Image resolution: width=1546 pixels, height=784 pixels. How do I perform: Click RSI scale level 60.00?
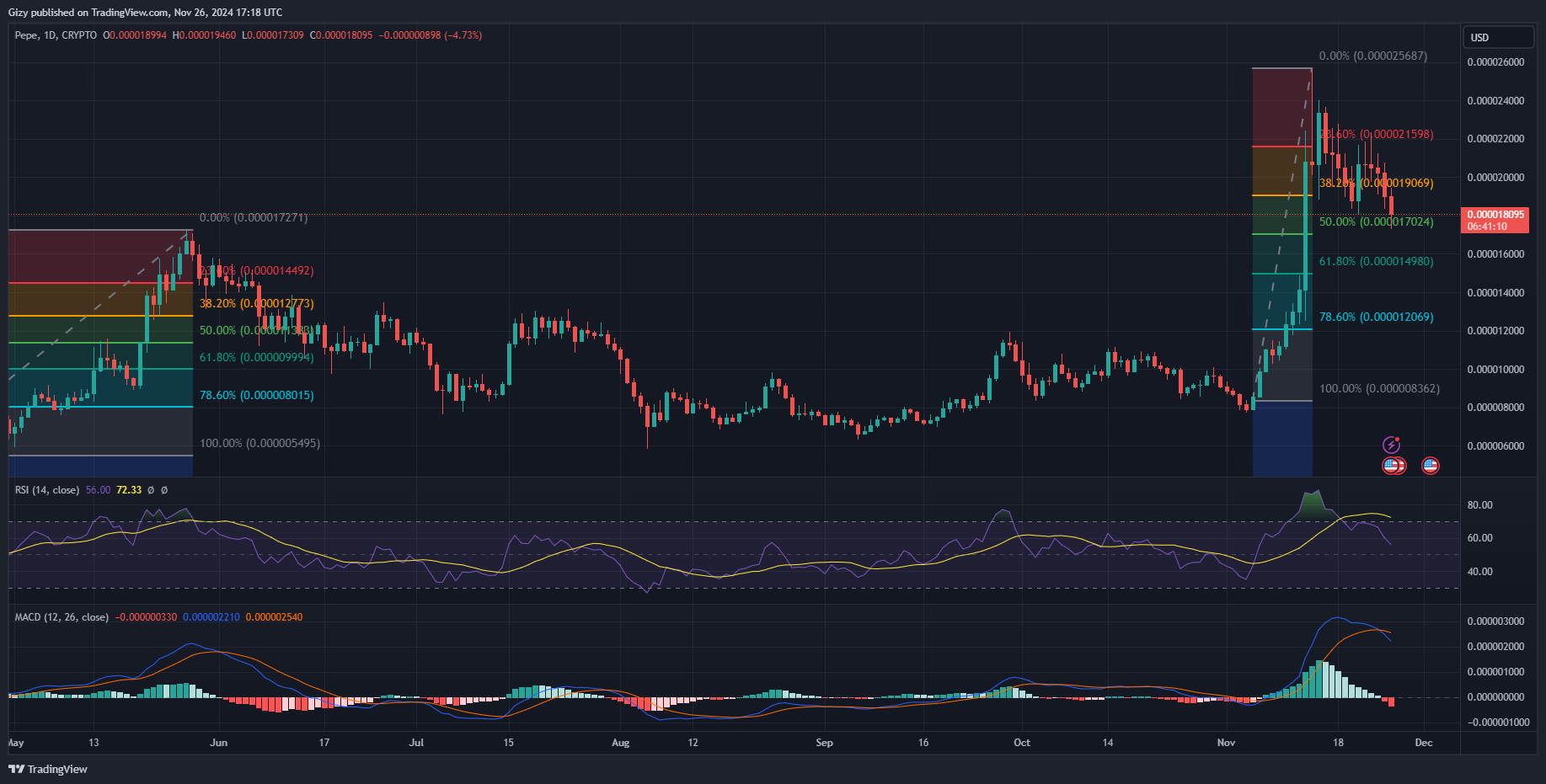coord(1480,538)
